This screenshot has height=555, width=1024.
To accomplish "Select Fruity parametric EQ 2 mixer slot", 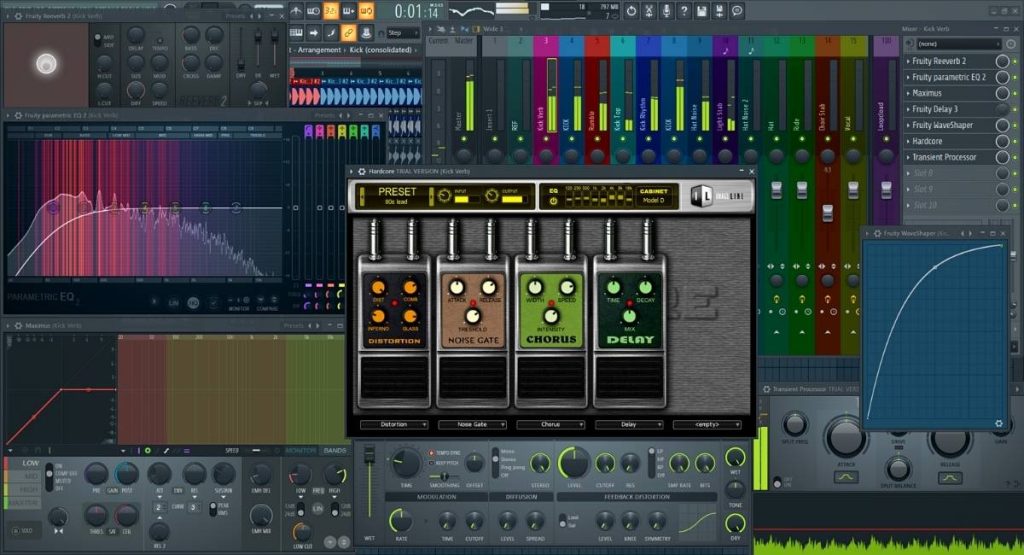I will tap(949, 77).
